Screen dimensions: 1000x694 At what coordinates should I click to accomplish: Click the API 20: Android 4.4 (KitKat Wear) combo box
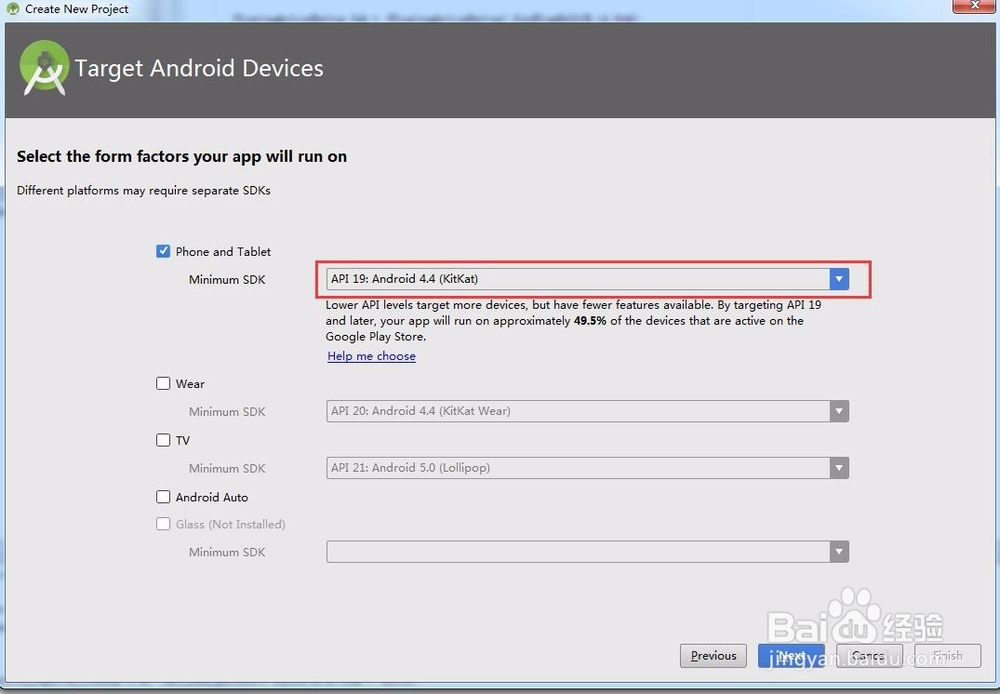587,411
